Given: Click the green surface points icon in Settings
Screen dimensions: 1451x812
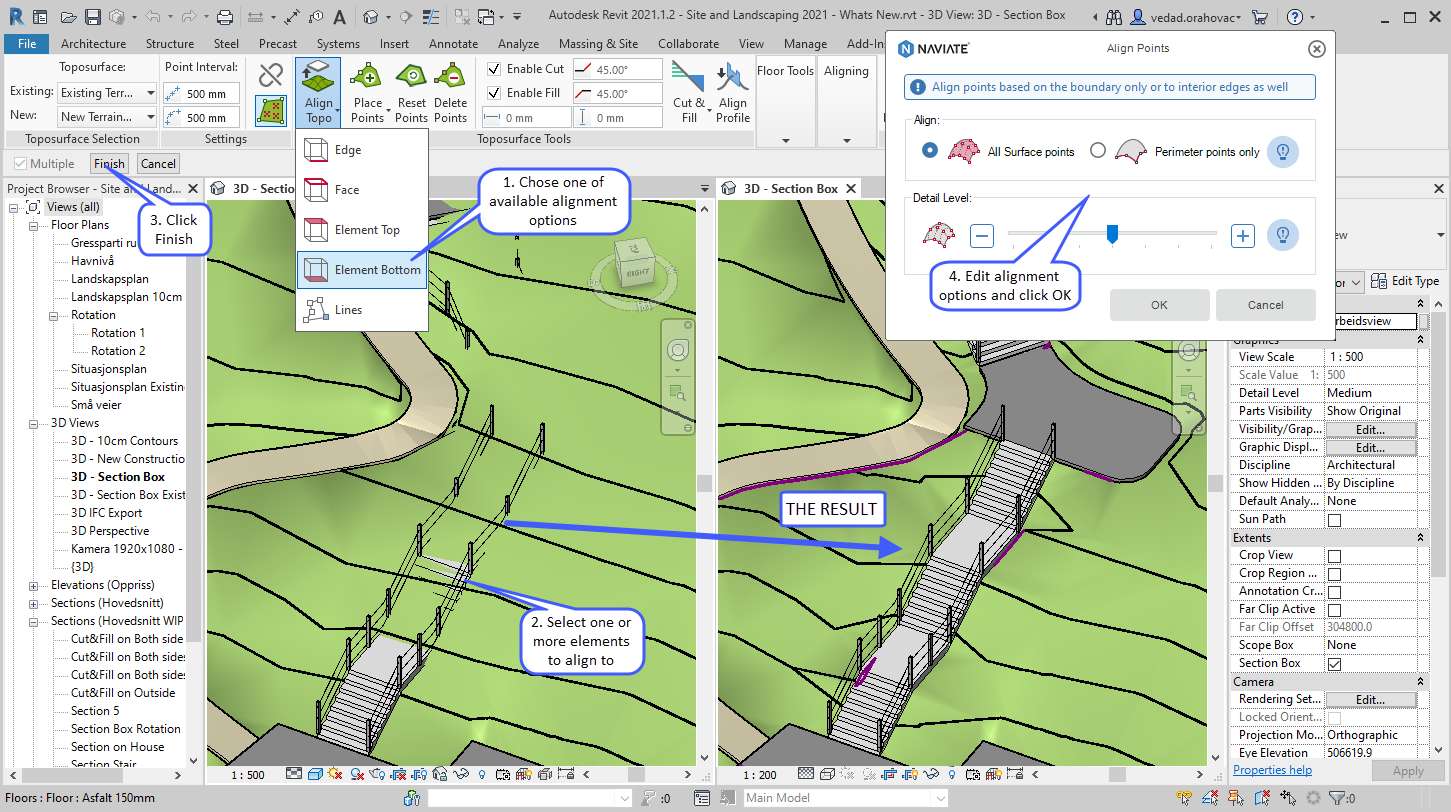Looking at the screenshot, I should (271, 110).
